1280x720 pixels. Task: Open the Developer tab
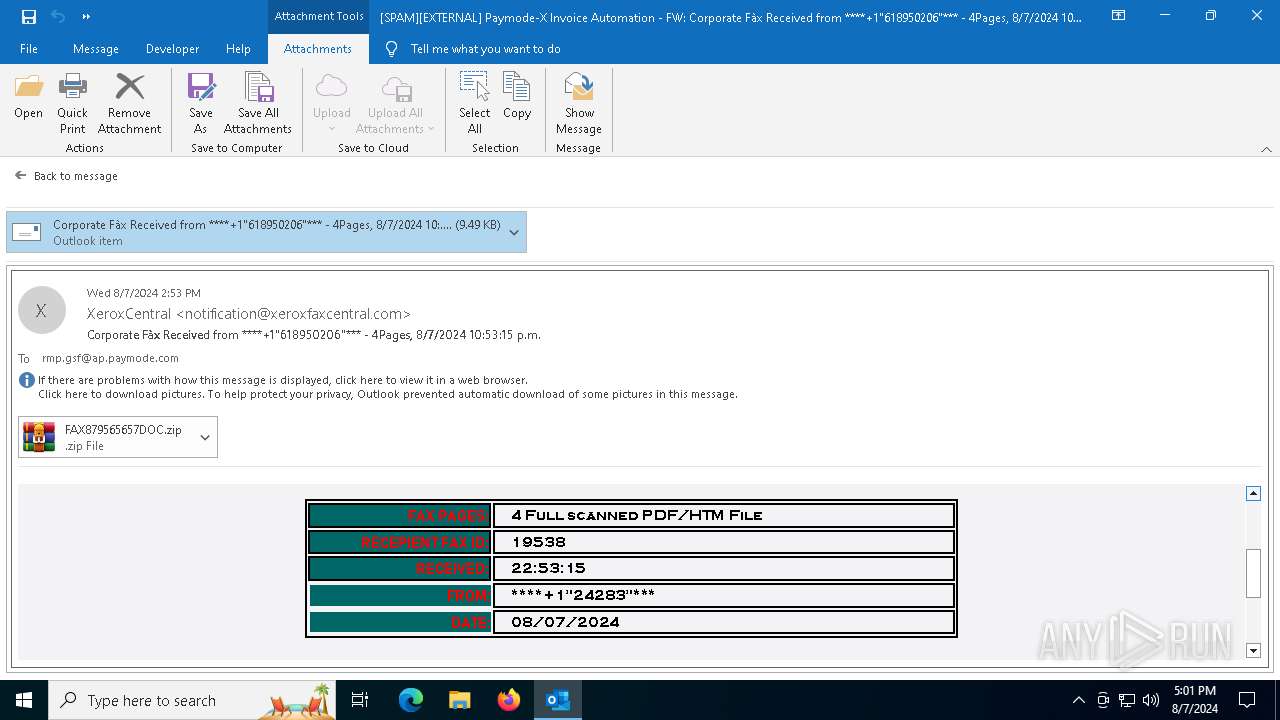(171, 48)
